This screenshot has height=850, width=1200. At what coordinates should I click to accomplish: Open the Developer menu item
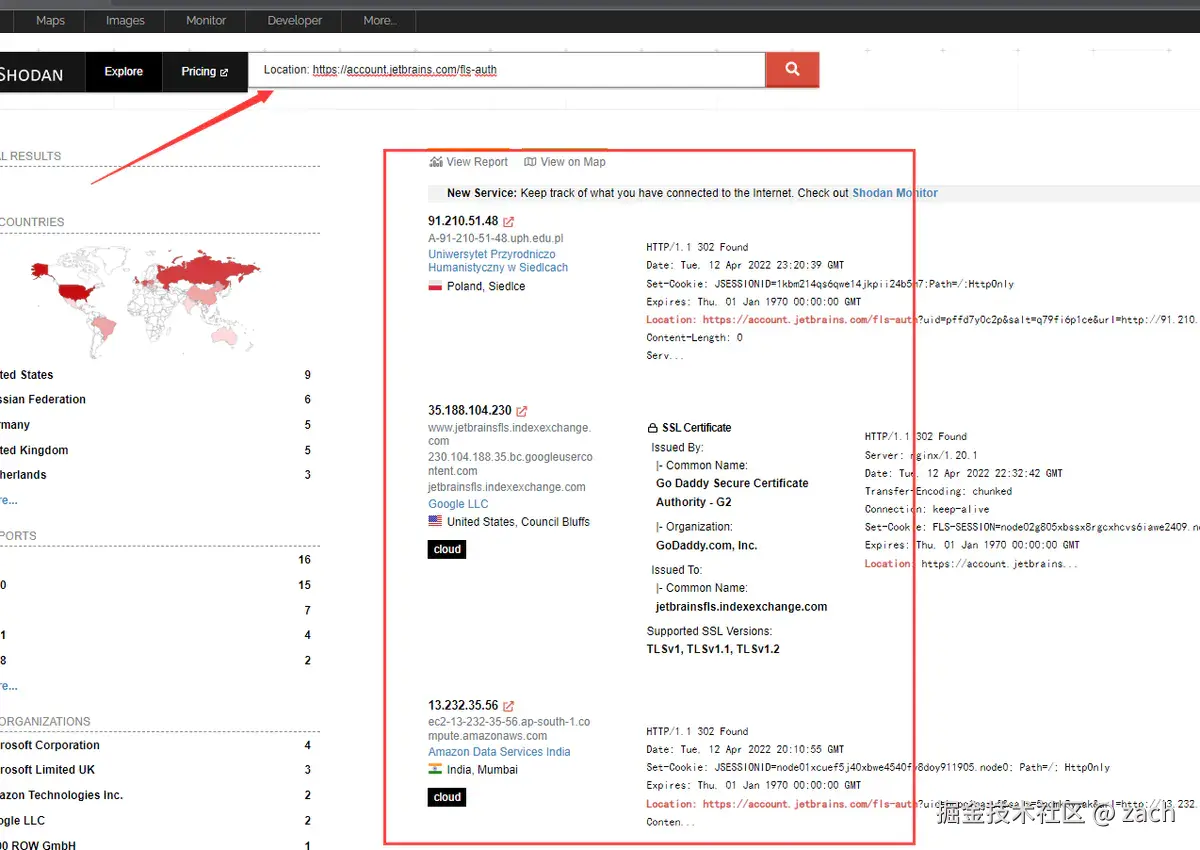[x=295, y=20]
